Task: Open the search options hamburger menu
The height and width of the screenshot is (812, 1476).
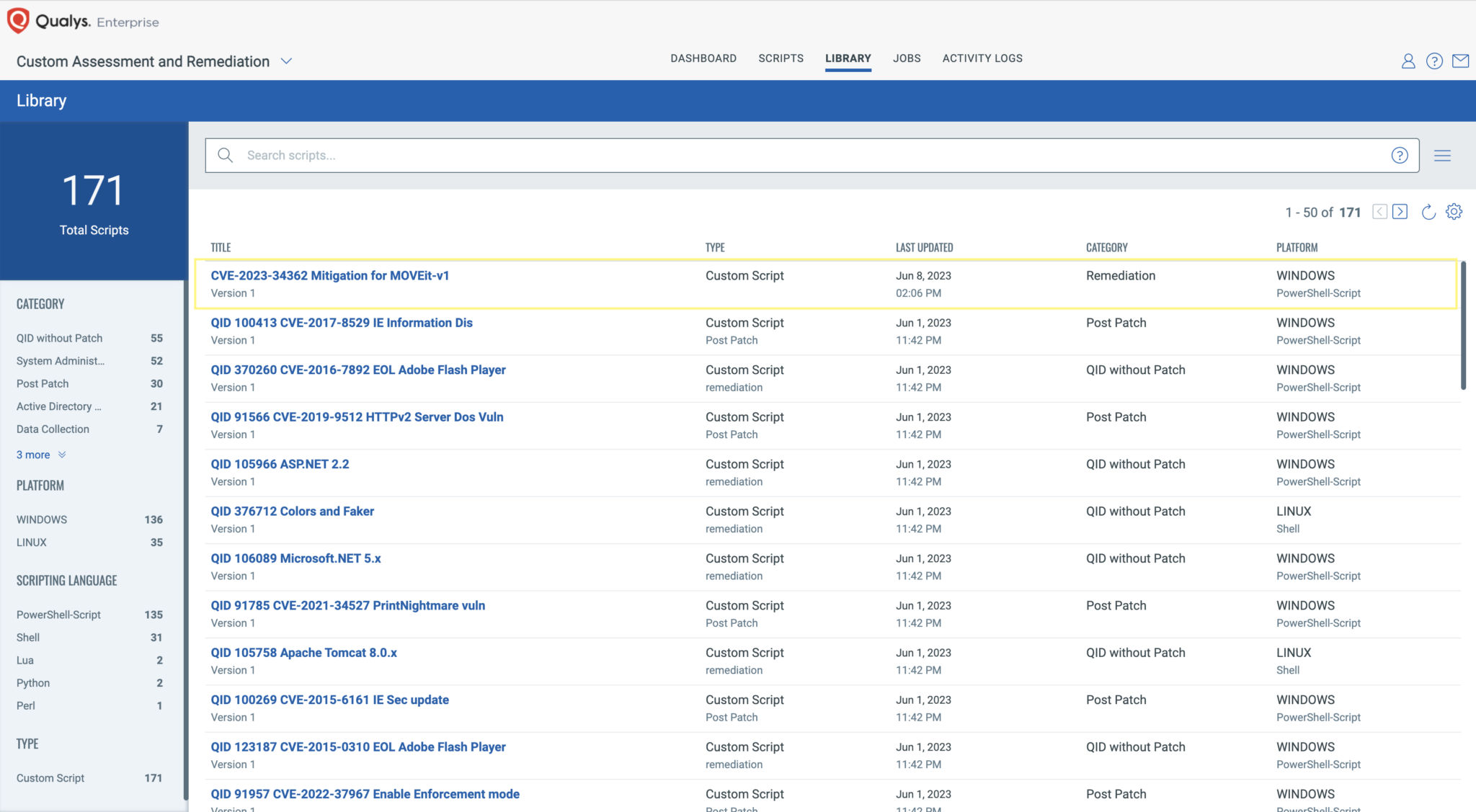Action: coord(1443,155)
